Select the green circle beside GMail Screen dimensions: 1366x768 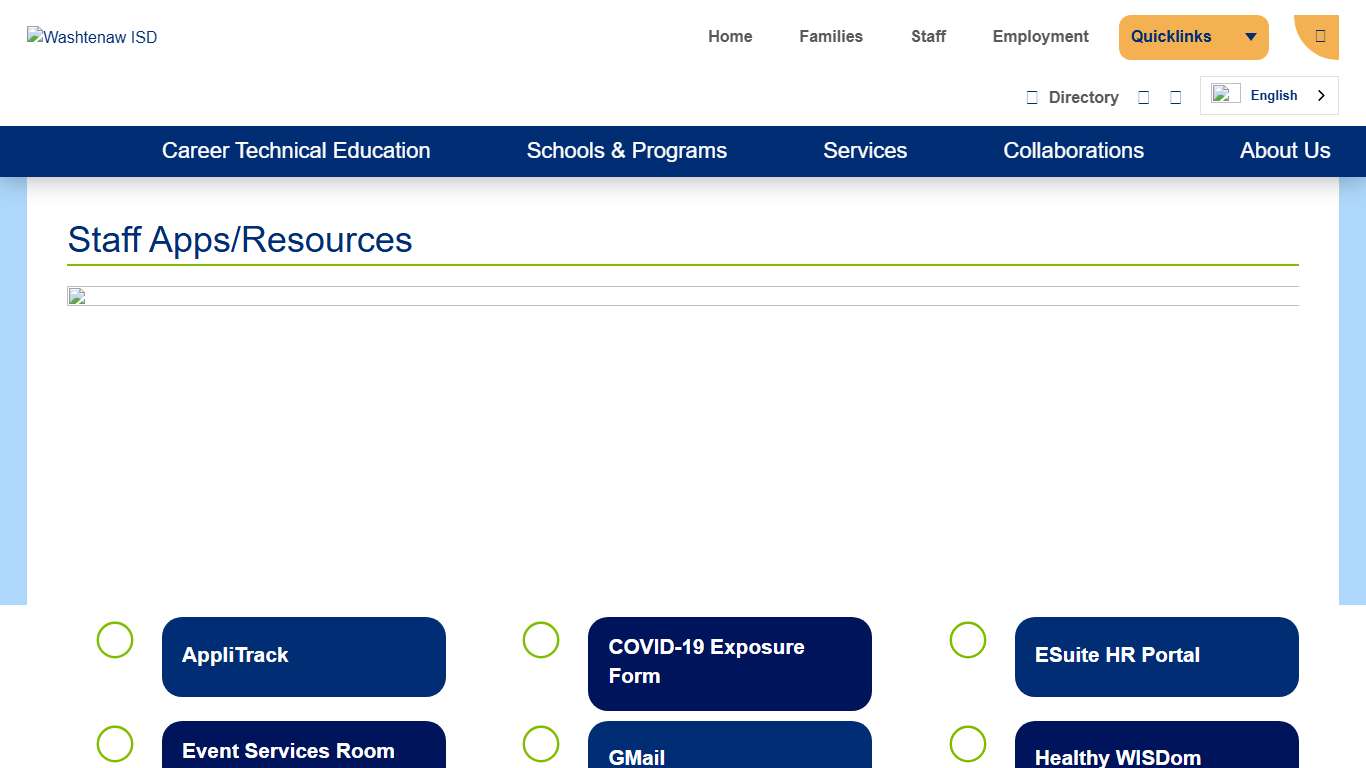click(541, 744)
